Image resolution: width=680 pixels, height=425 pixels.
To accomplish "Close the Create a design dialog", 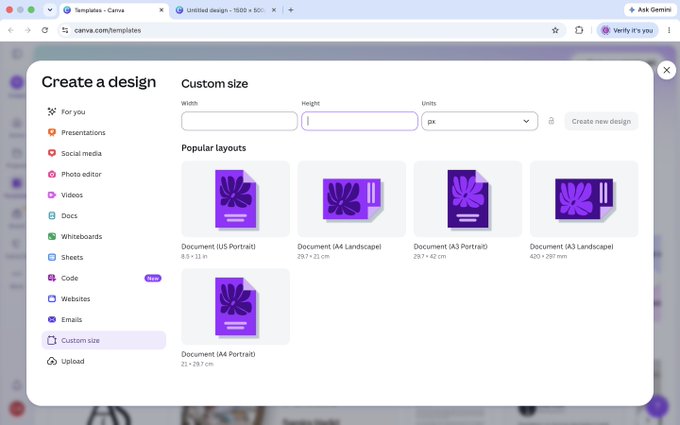I will [x=667, y=70].
